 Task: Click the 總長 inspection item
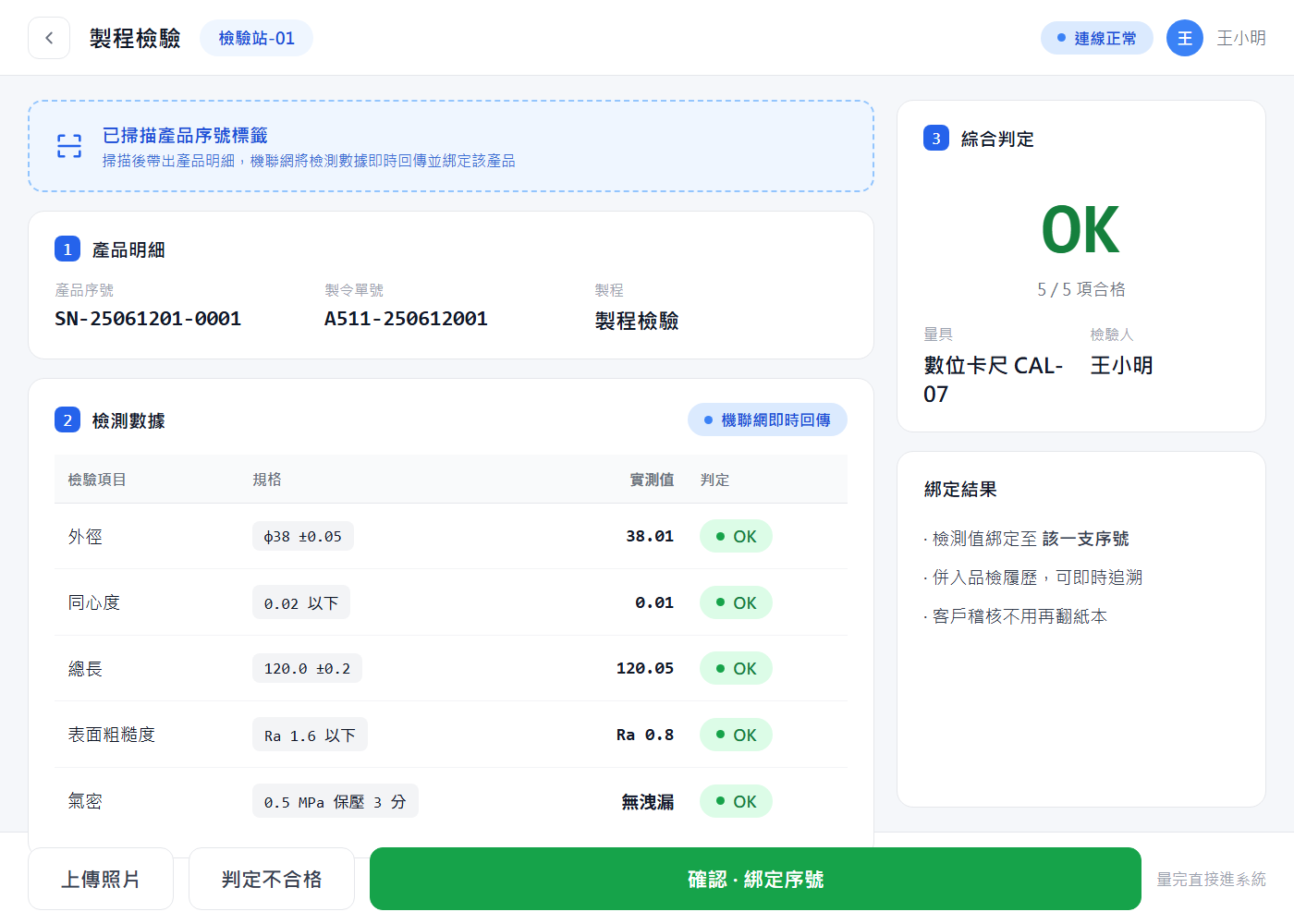85,669
